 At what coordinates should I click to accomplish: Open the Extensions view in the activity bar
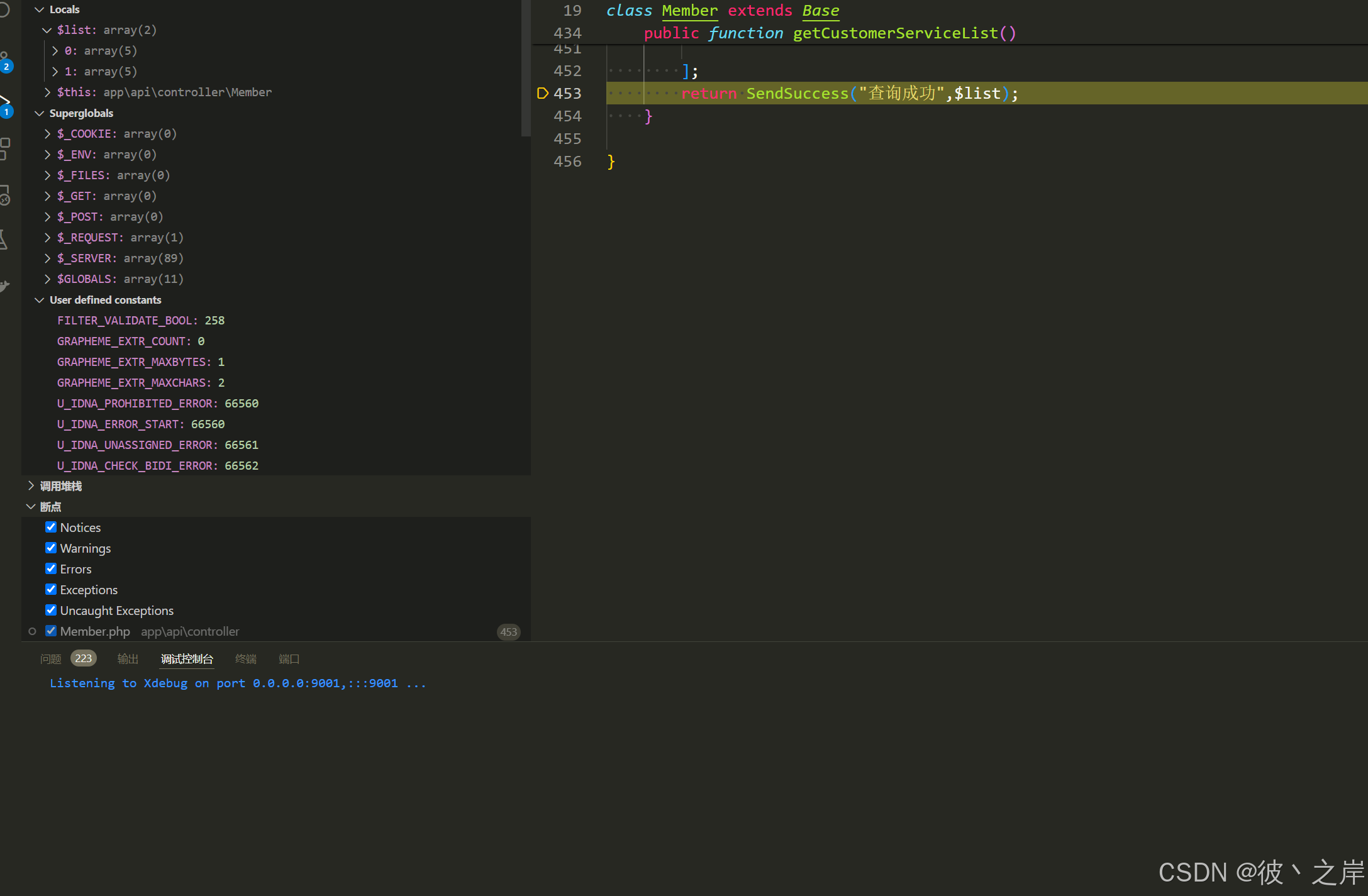pos(4,148)
